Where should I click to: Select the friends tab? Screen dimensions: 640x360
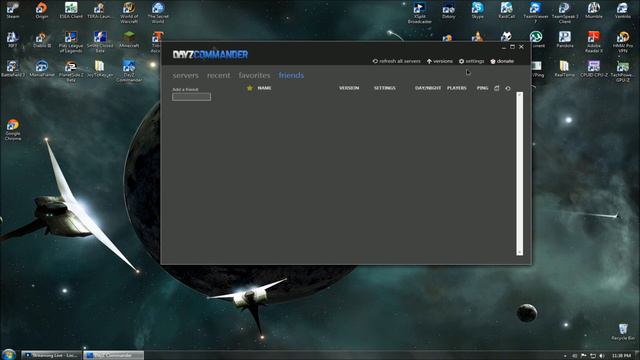point(291,75)
